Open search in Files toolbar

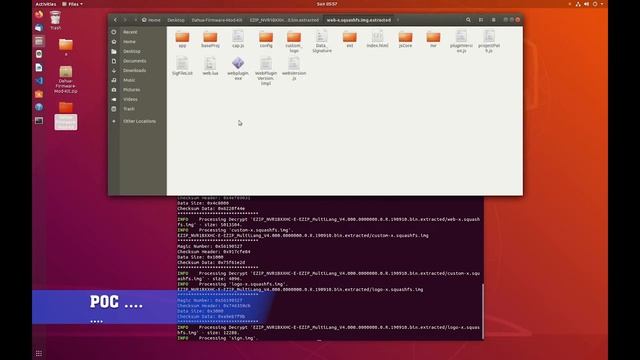[468, 20]
